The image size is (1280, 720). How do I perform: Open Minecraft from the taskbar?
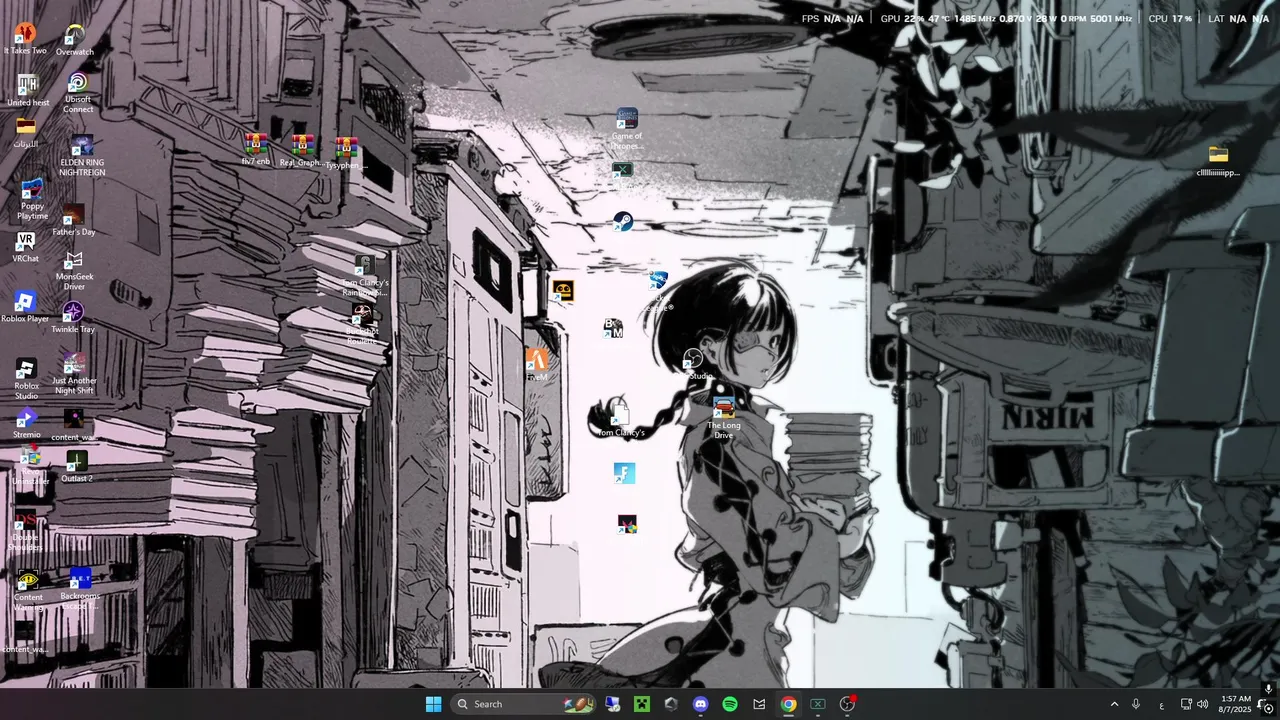(x=642, y=704)
